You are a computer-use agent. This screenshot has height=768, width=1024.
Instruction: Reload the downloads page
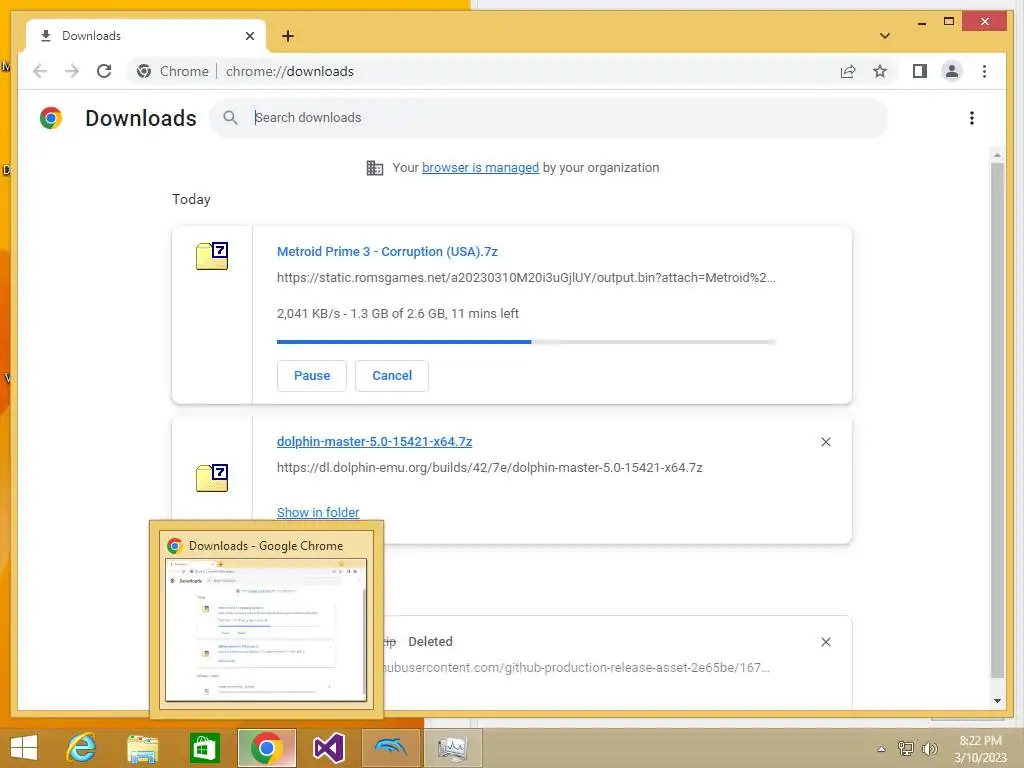(x=104, y=71)
